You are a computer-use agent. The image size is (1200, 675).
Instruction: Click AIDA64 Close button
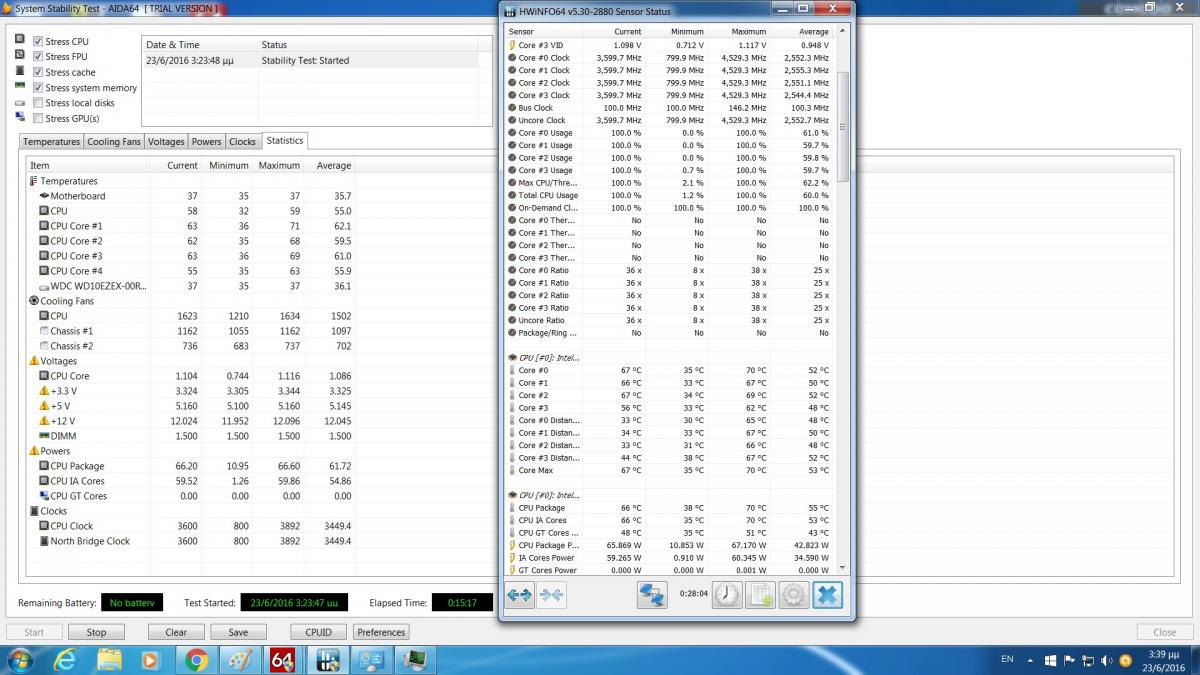pos(1165,632)
